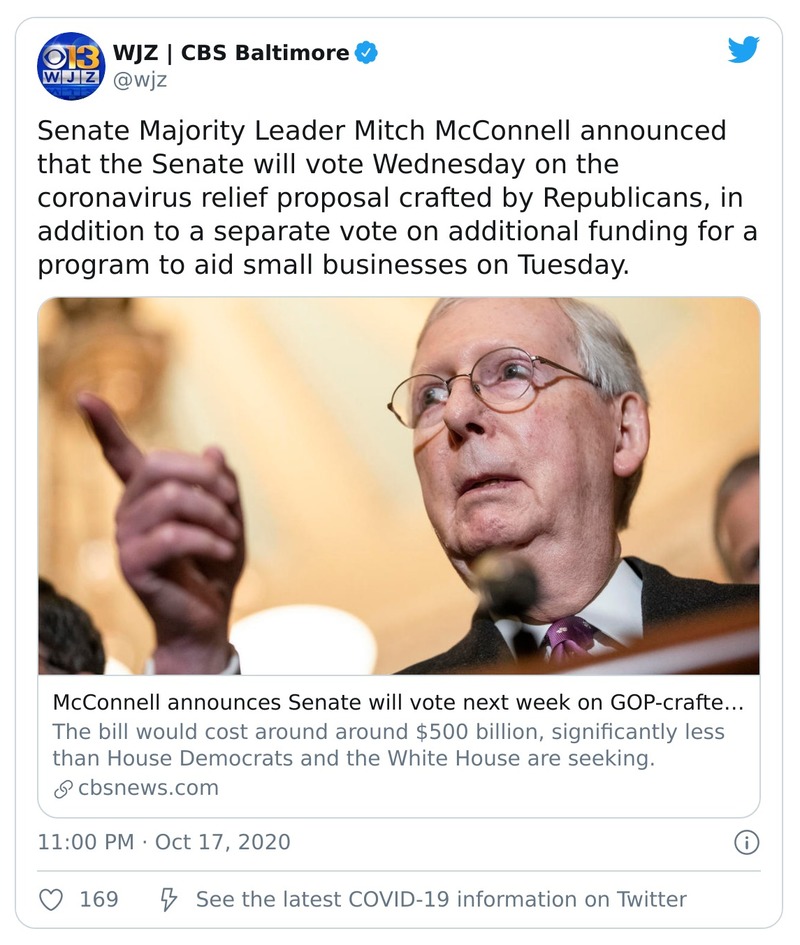Click the blue verified badge

(368, 53)
